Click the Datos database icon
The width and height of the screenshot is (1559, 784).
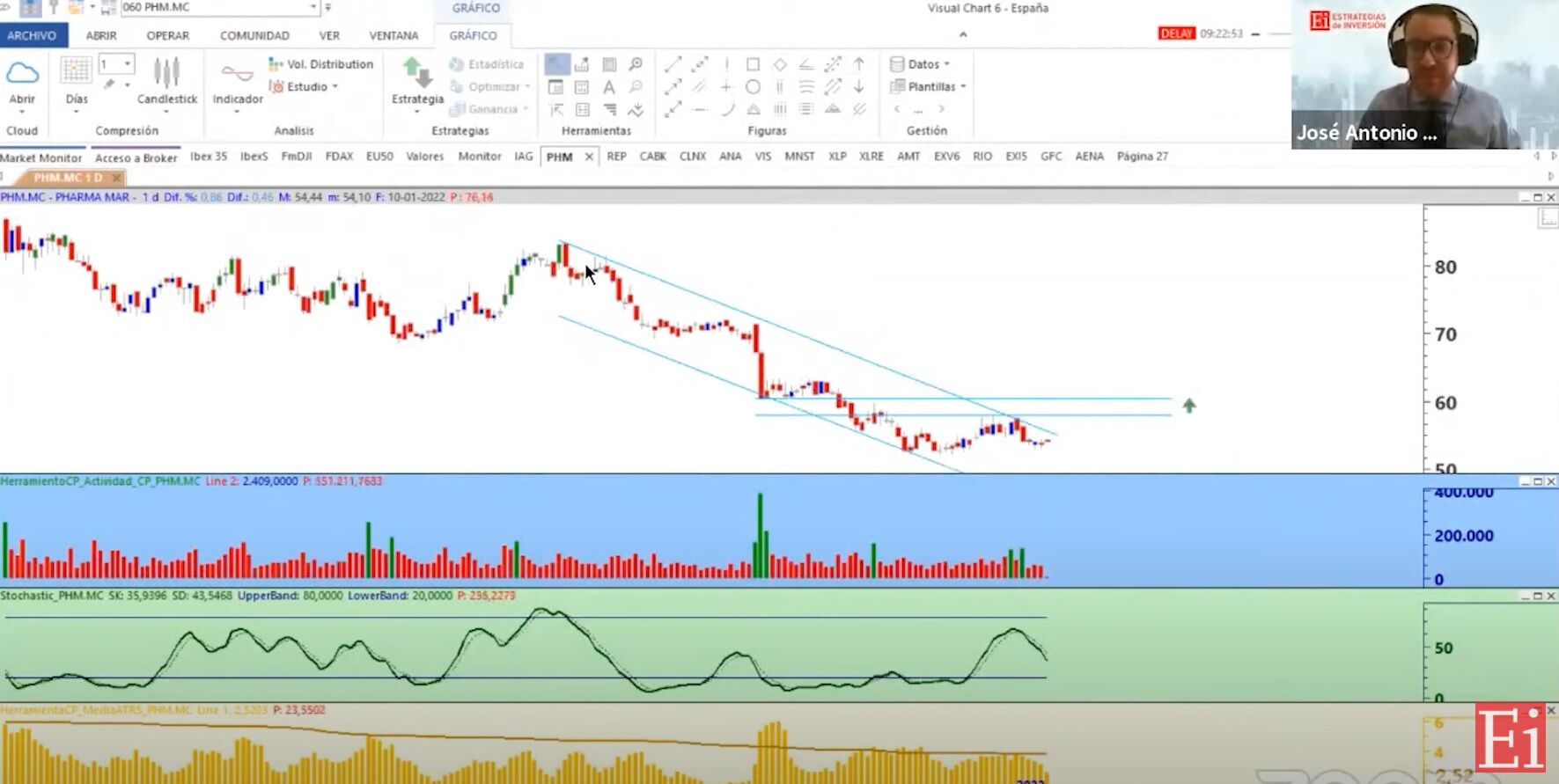coord(897,64)
